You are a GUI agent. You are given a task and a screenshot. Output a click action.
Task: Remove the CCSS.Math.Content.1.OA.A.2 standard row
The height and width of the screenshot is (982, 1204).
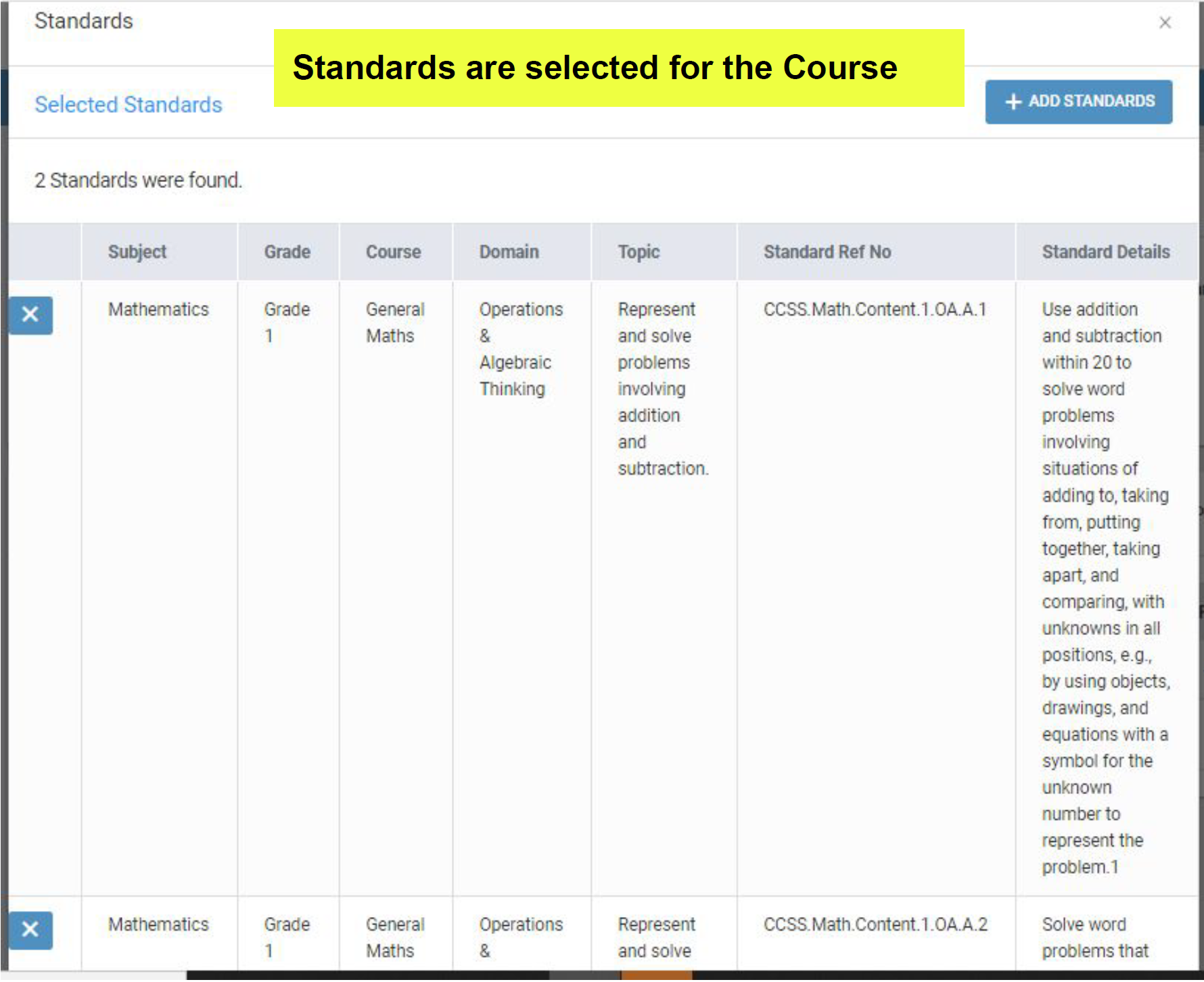[30, 930]
